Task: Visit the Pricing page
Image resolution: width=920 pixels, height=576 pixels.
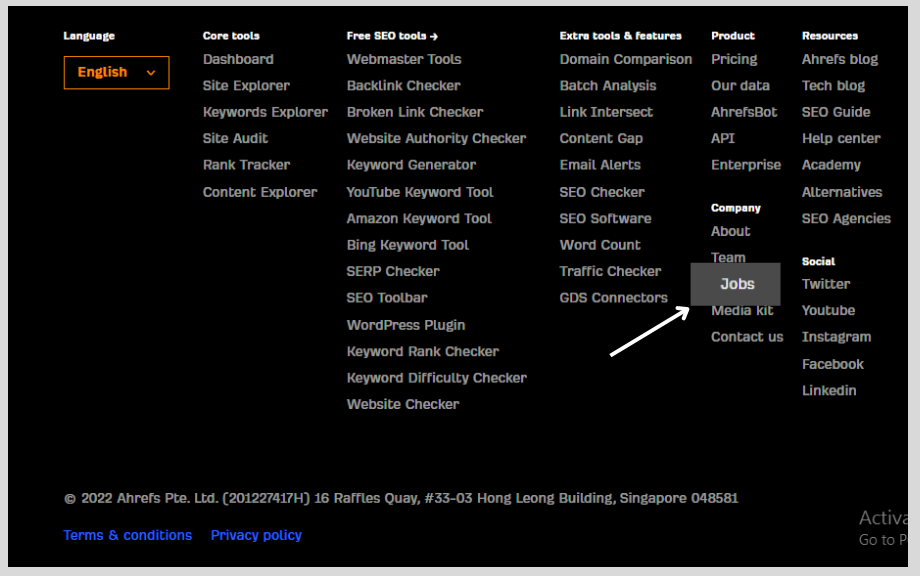Action: pyautogui.click(x=734, y=59)
